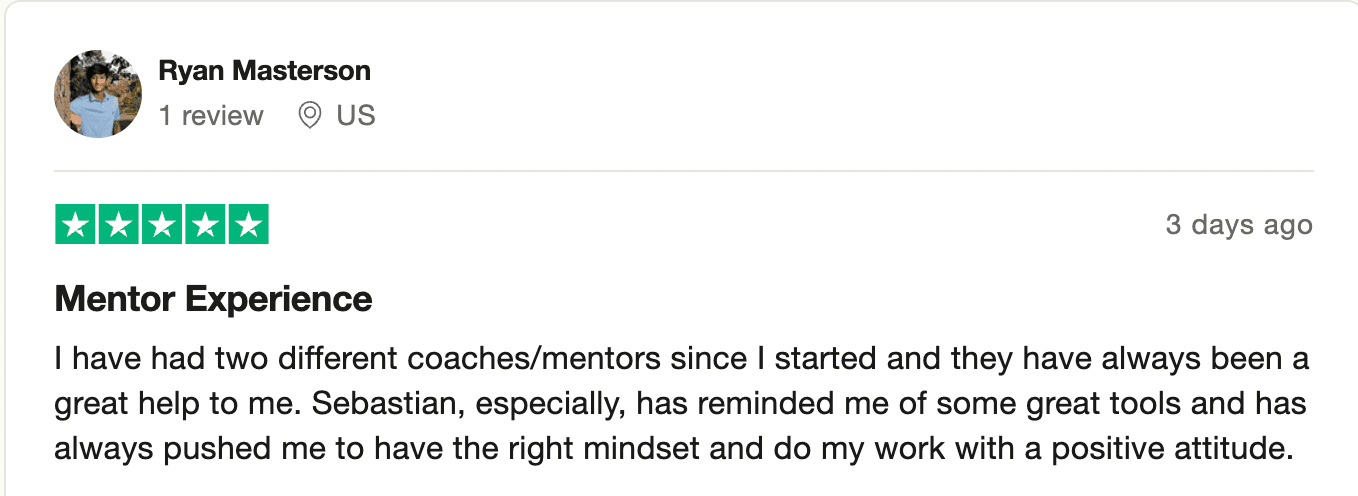
Task: Open the reviewer name Ryan Masterson
Action: (x=264, y=71)
